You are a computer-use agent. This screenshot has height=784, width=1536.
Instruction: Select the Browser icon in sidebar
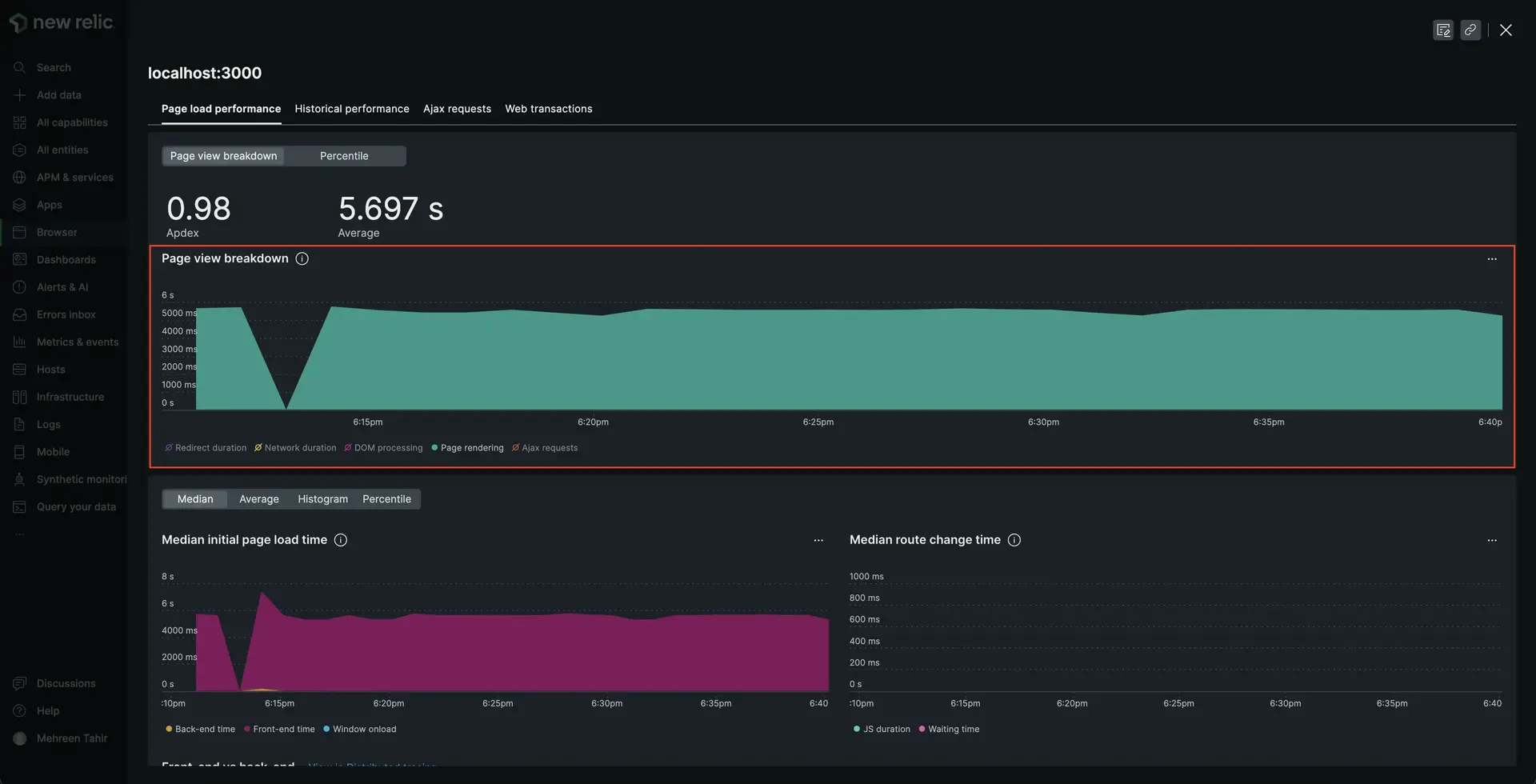pos(20,232)
